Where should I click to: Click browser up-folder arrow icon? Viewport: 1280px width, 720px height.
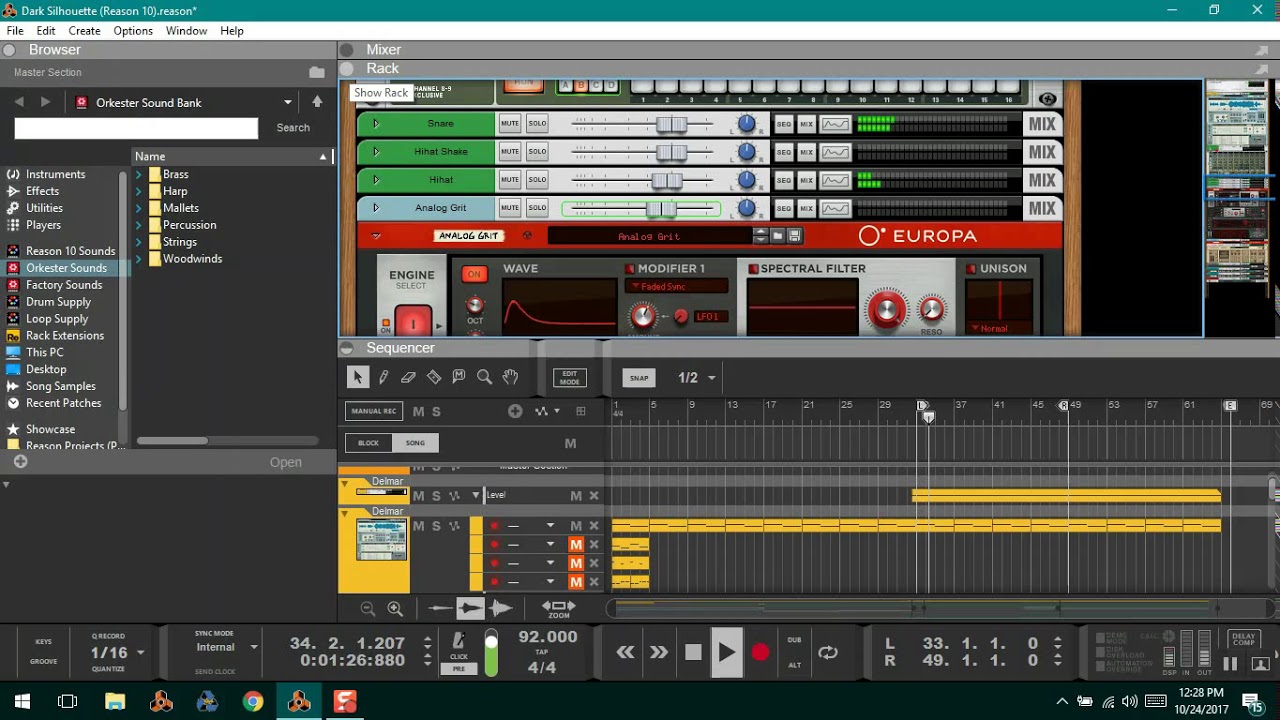pyautogui.click(x=317, y=102)
